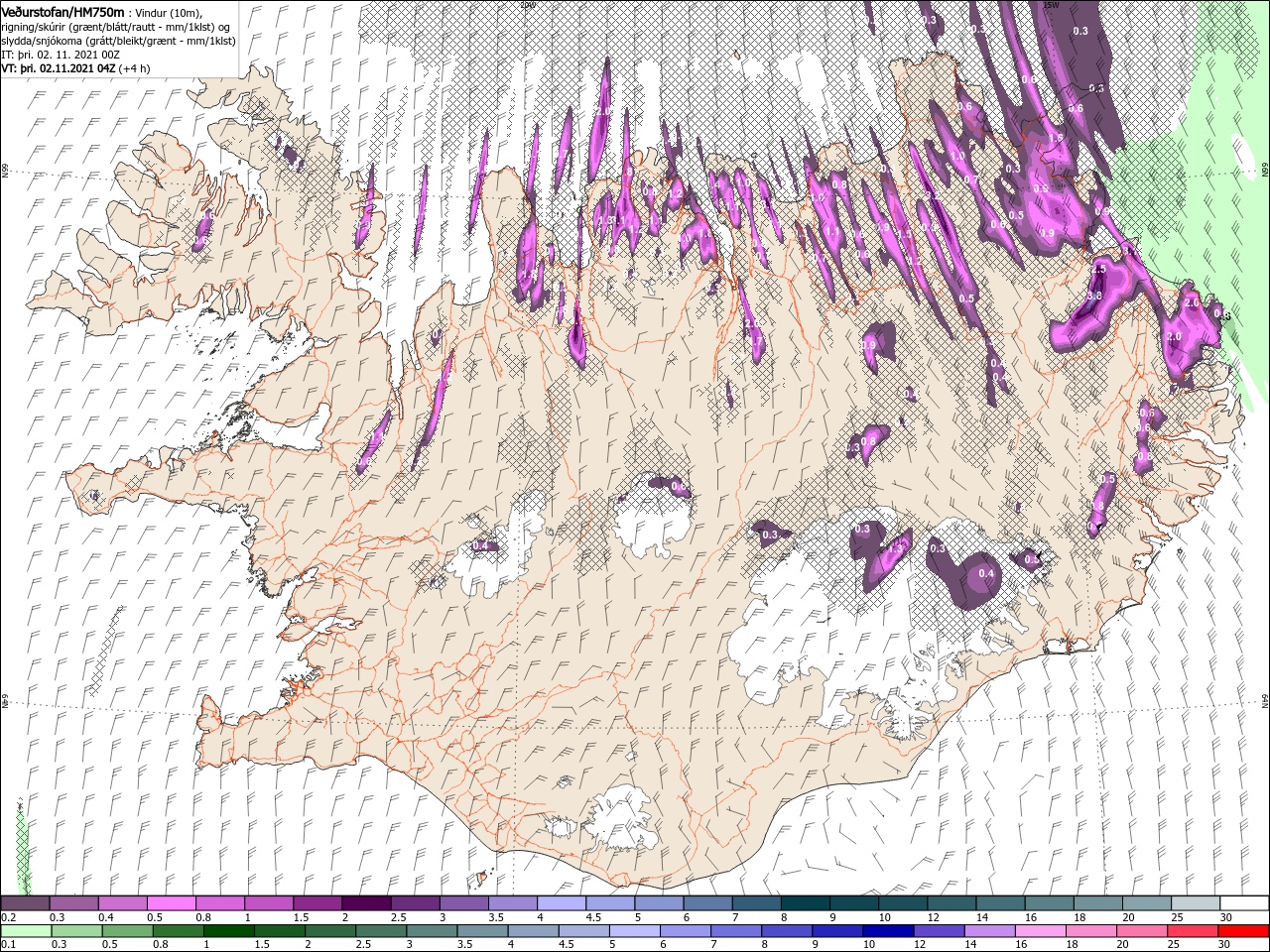The width and height of the screenshot is (1270, 952).
Task: Click the '0.2' label of the snow legend
Action: point(8,917)
